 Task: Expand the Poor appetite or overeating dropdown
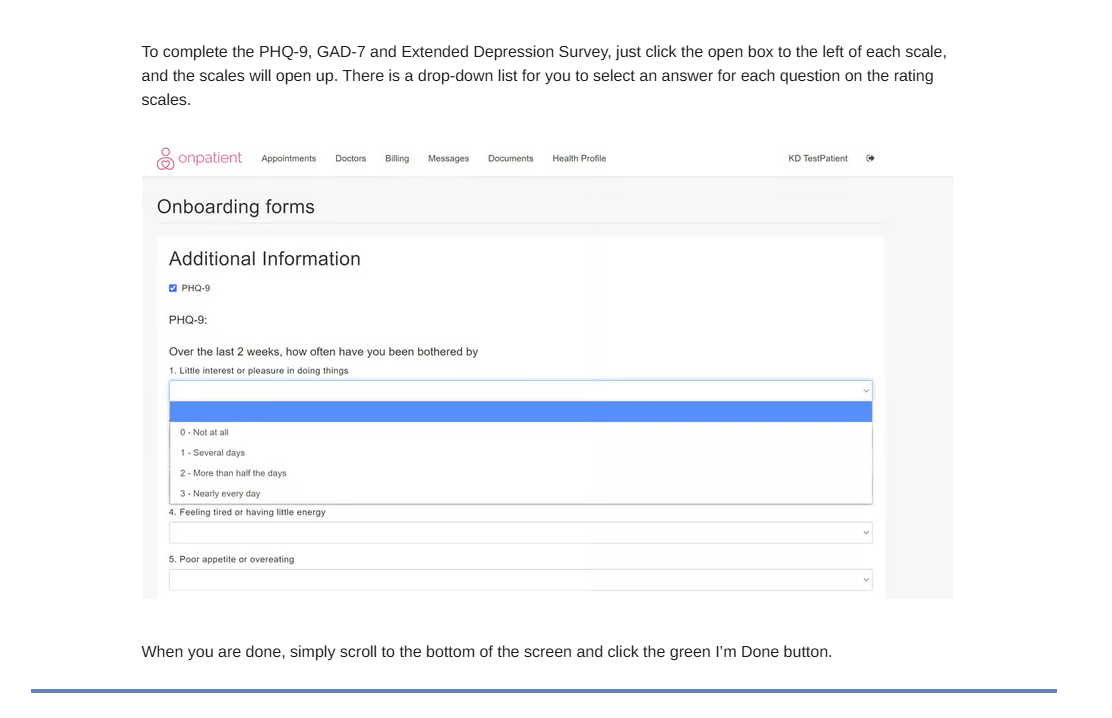click(x=521, y=580)
